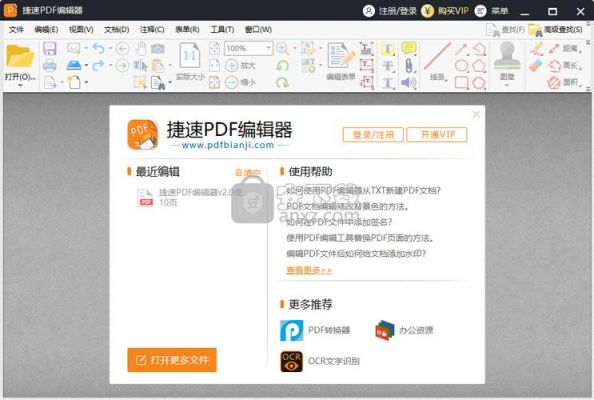The width and height of the screenshot is (594, 400).
Task: Open help link PDF文档编辑修改背景色的方法
Action: pos(348,206)
